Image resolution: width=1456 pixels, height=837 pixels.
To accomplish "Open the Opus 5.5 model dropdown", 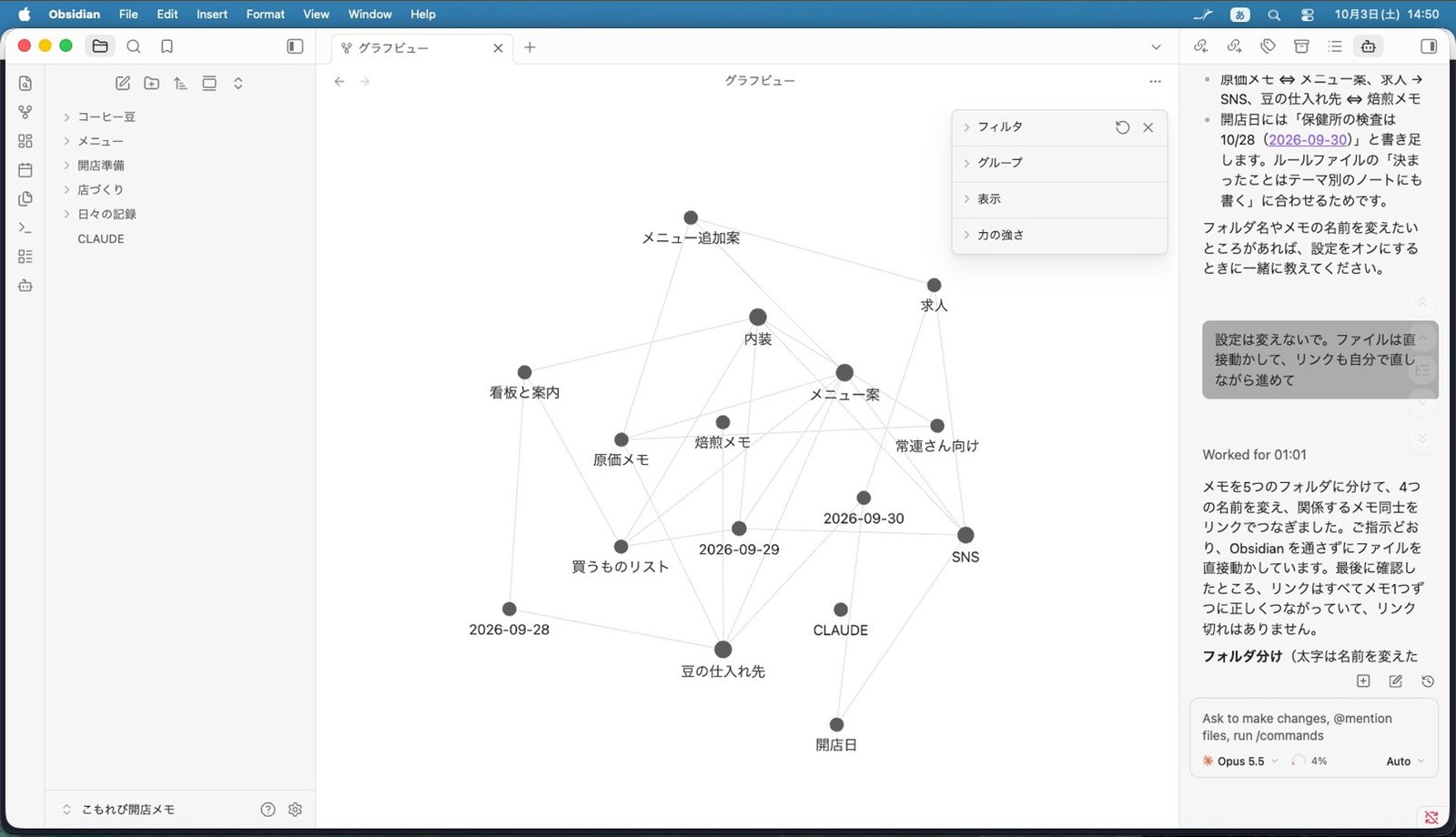I will (x=1241, y=761).
